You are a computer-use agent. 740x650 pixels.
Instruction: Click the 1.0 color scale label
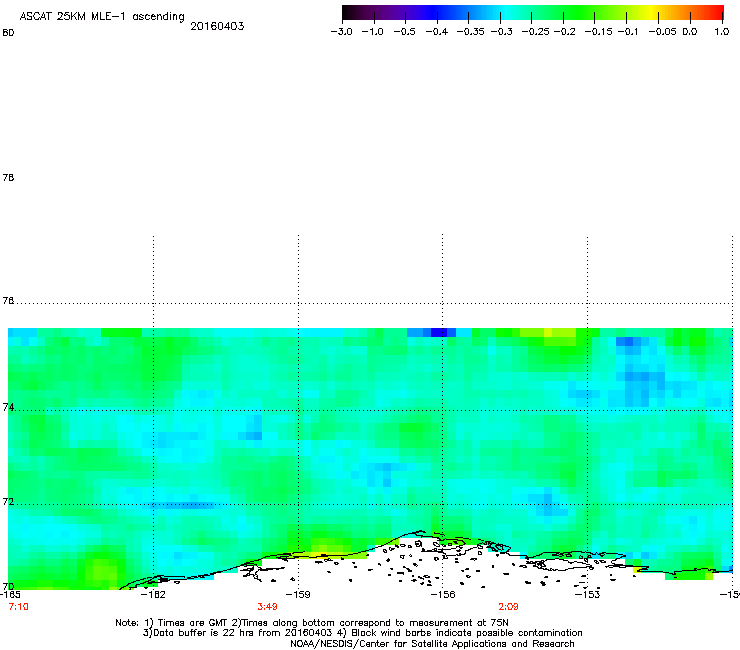(x=722, y=32)
